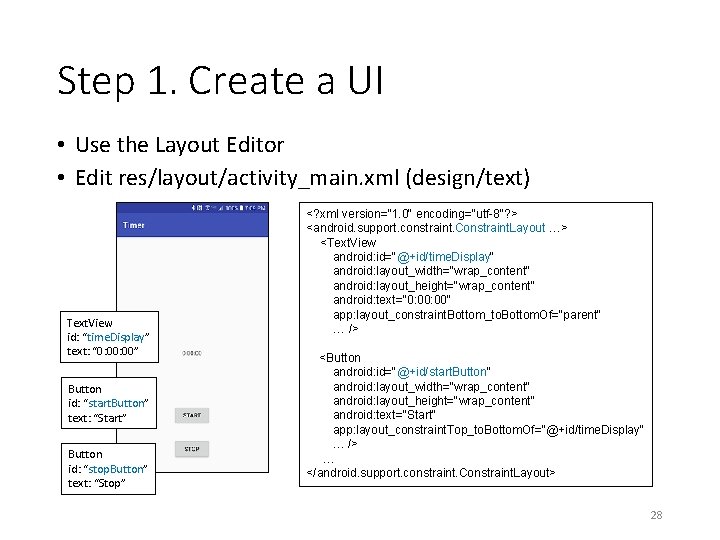Viewport: 720px width, 540px height.
Task: Click the START button in phone mockup
Action: pos(192,415)
